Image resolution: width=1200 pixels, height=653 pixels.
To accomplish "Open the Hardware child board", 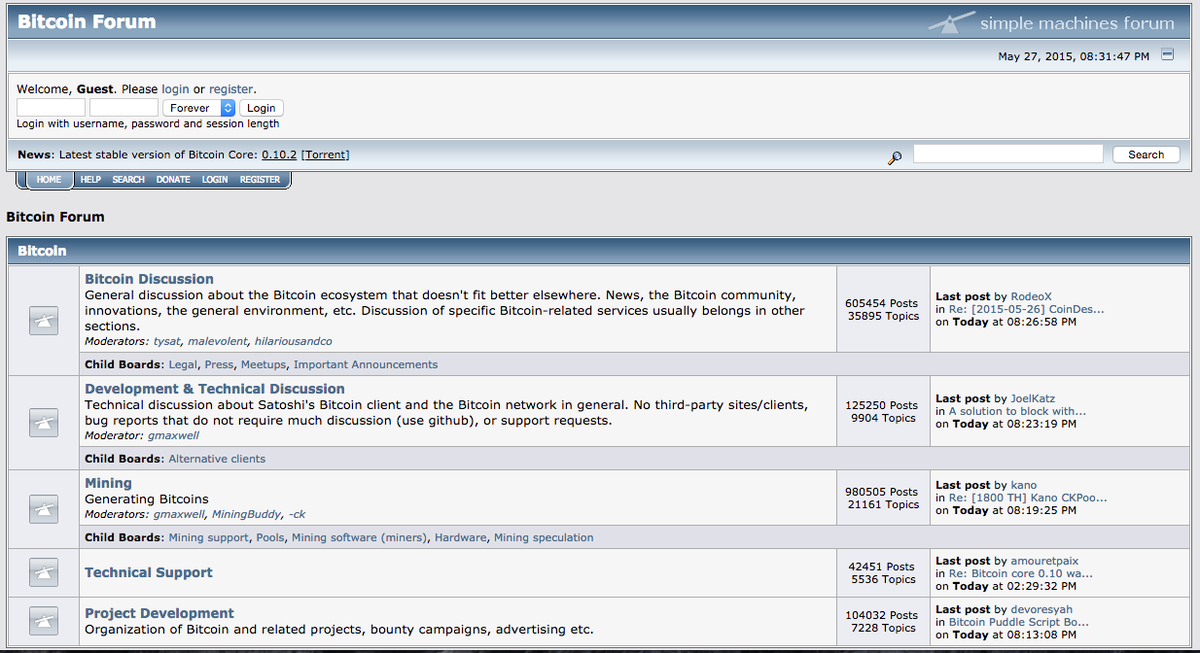I will pyautogui.click(x=460, y=538).
